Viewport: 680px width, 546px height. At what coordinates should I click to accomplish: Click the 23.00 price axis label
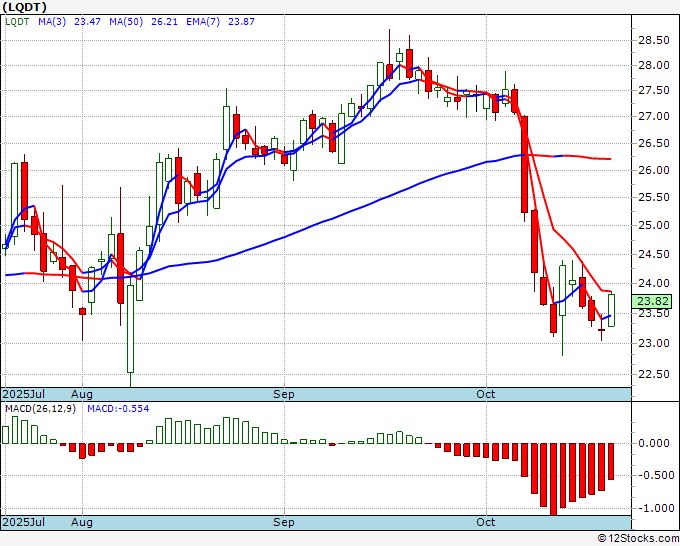(x=654, y=343)
